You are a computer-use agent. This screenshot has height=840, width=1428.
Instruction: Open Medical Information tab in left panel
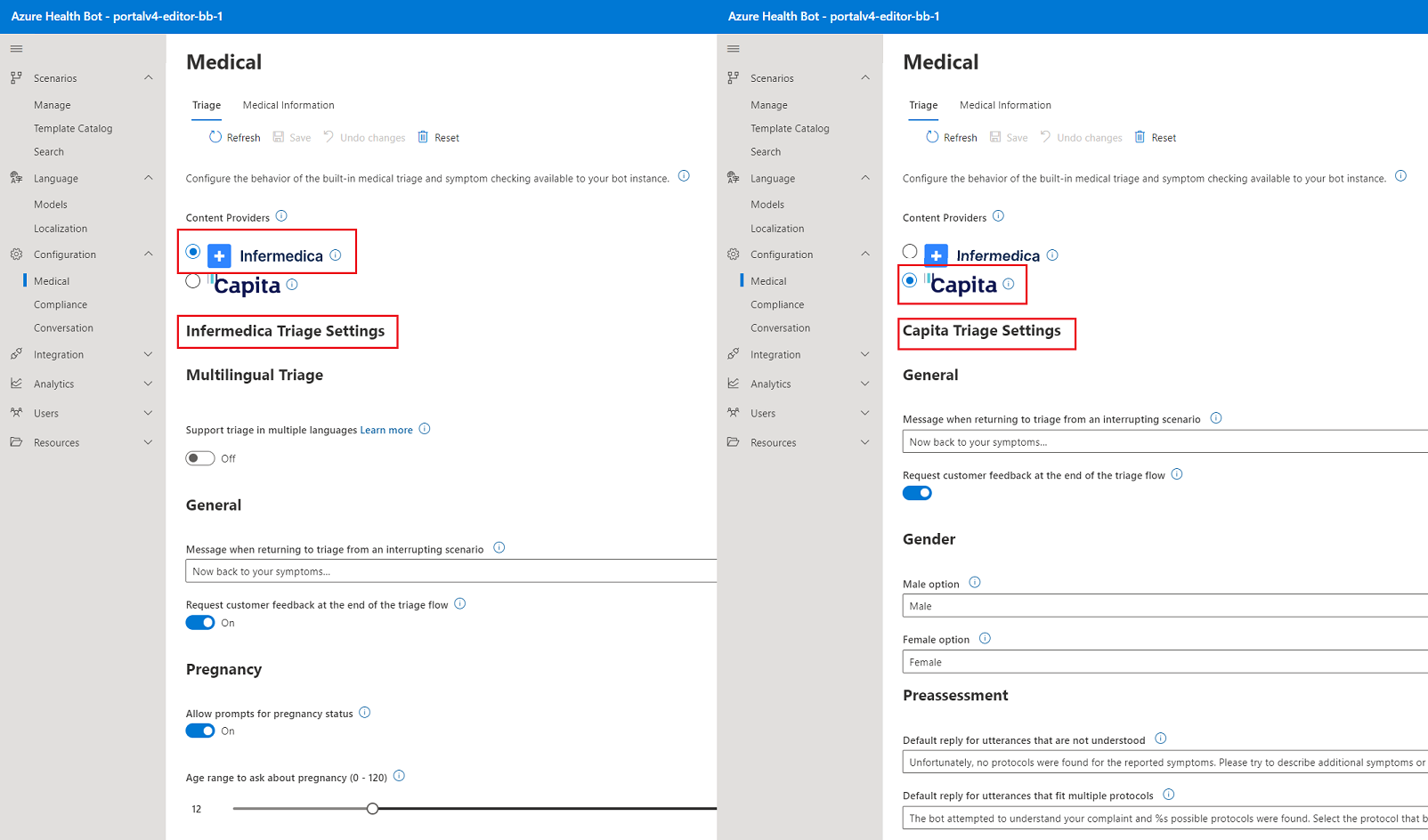point(288,105)
